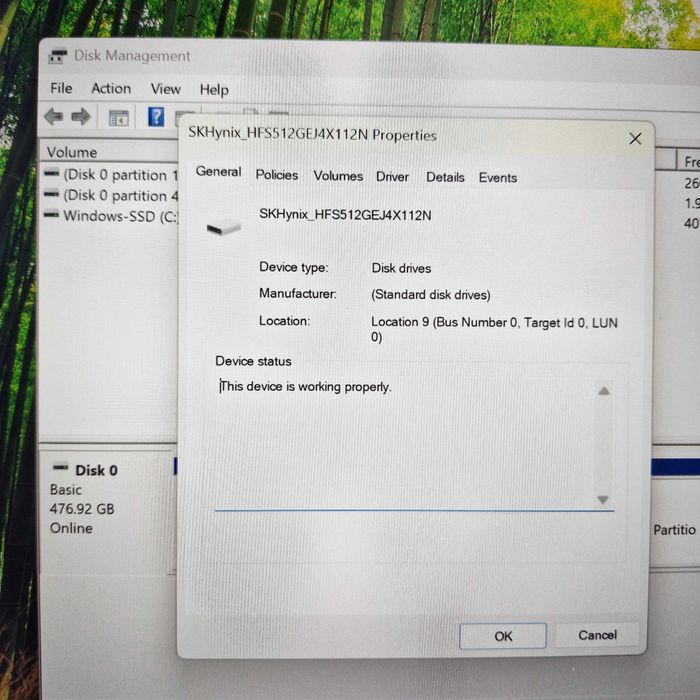Switch to the Volumes tab
This screenshot has height=700, width=700.
point(338,176)
